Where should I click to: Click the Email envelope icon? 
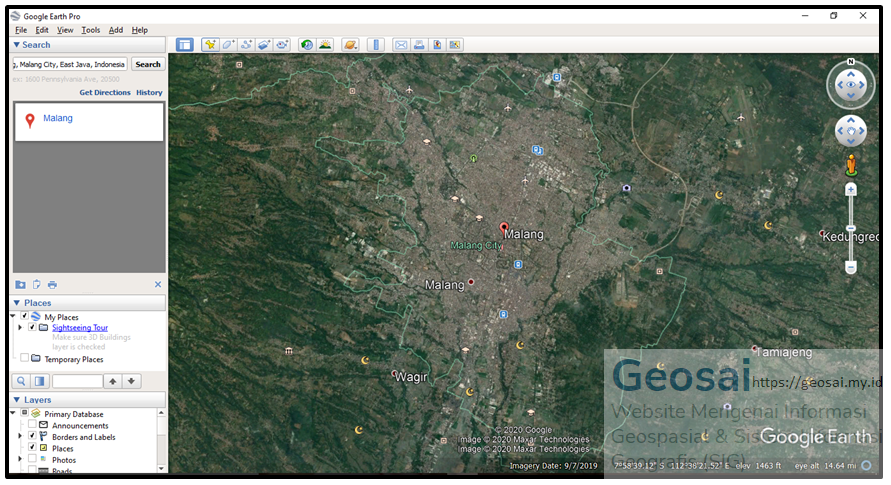point(401,45)
